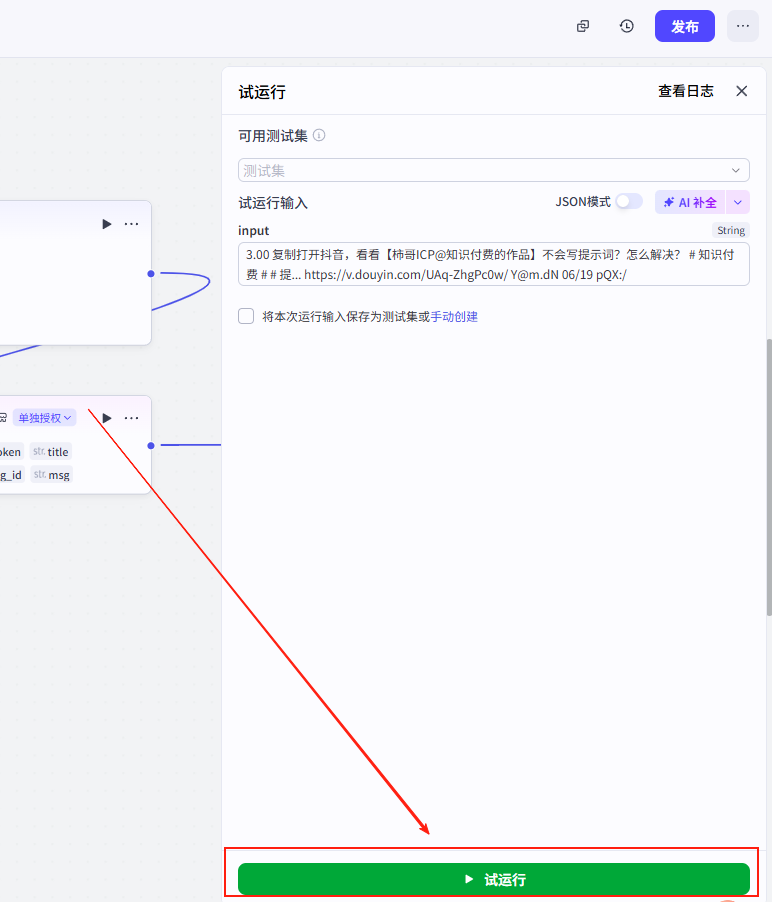Click into the input text field
This screenshot has width=772, height=902.
[x=493, y=264]
